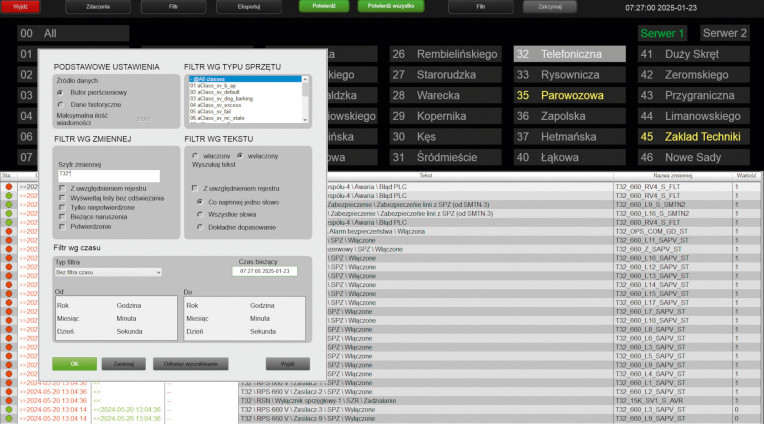Select the Bufor pierścieniowy data source
Image resolution: width=764 pixels, height=424 pixels.
tap(60, 91)
